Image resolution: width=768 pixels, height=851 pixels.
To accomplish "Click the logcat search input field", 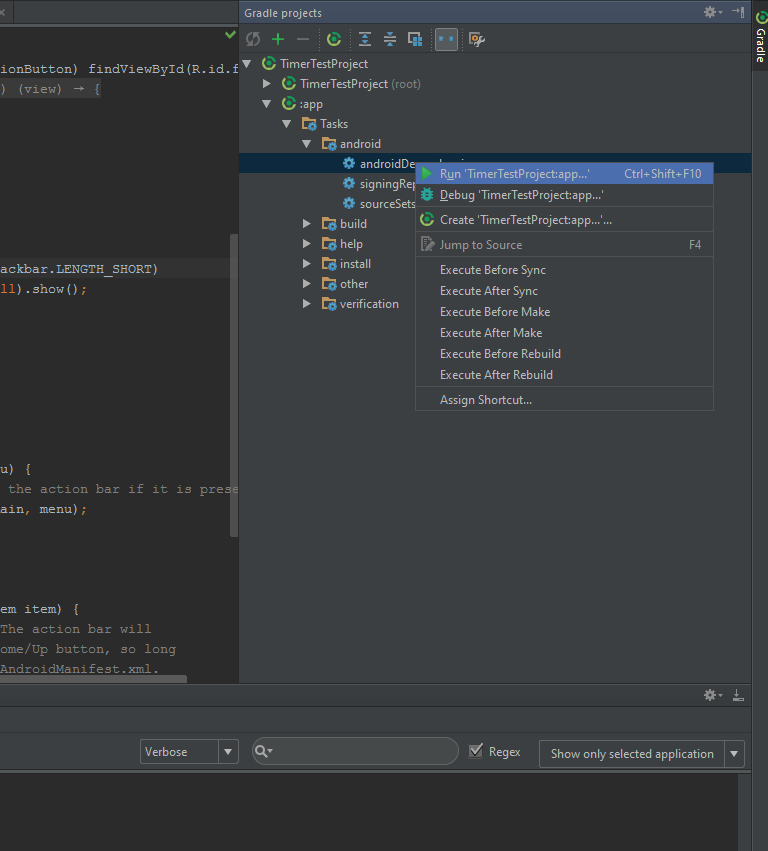I will pos(356,751).
